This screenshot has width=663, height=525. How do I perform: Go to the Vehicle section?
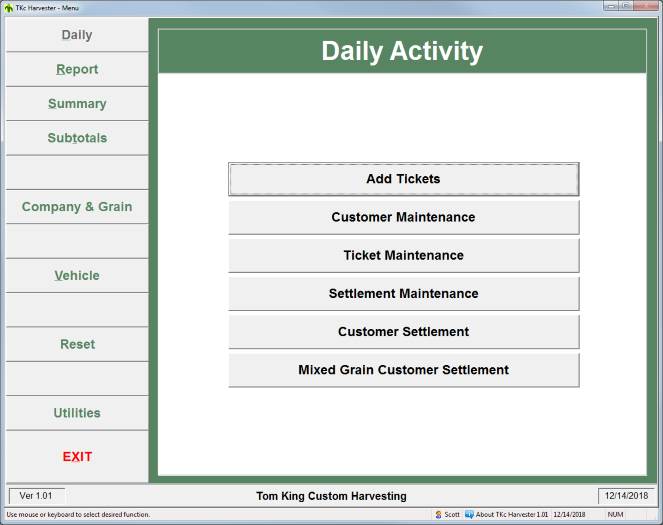pos(77,276)
